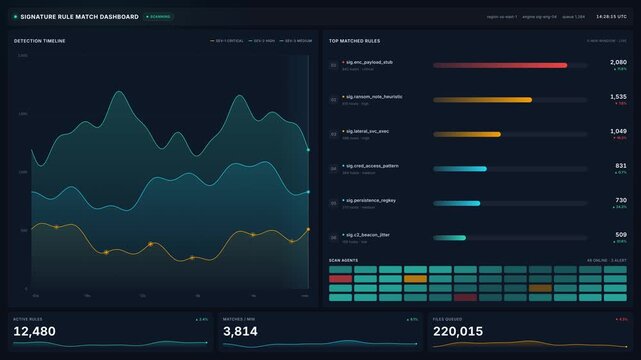Click the green dot beside the dashboard title
641x360 pixels.
[16, 17]
